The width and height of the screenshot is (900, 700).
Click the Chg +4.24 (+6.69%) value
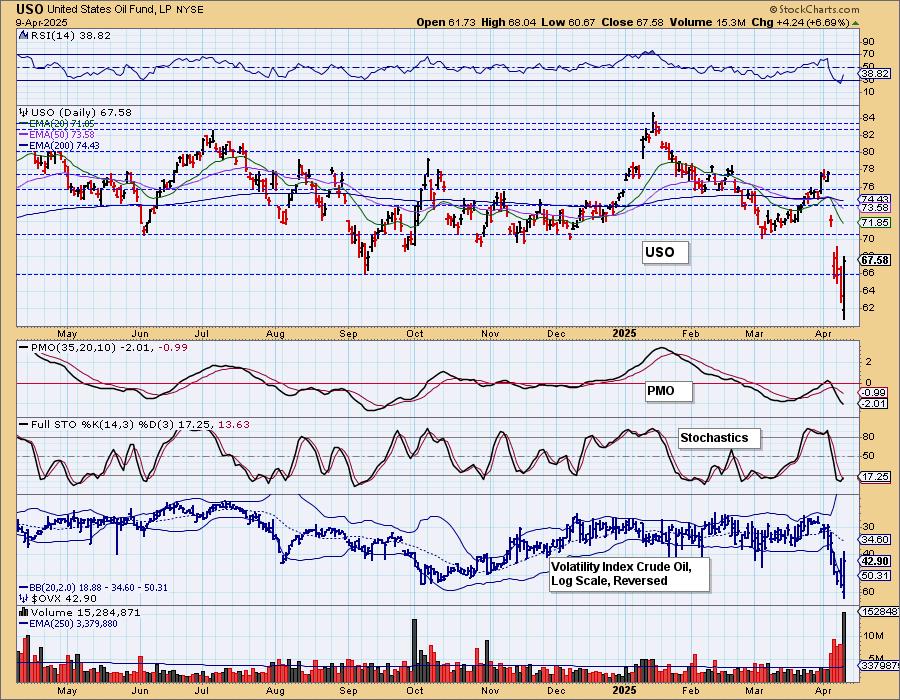coord(800,22)
